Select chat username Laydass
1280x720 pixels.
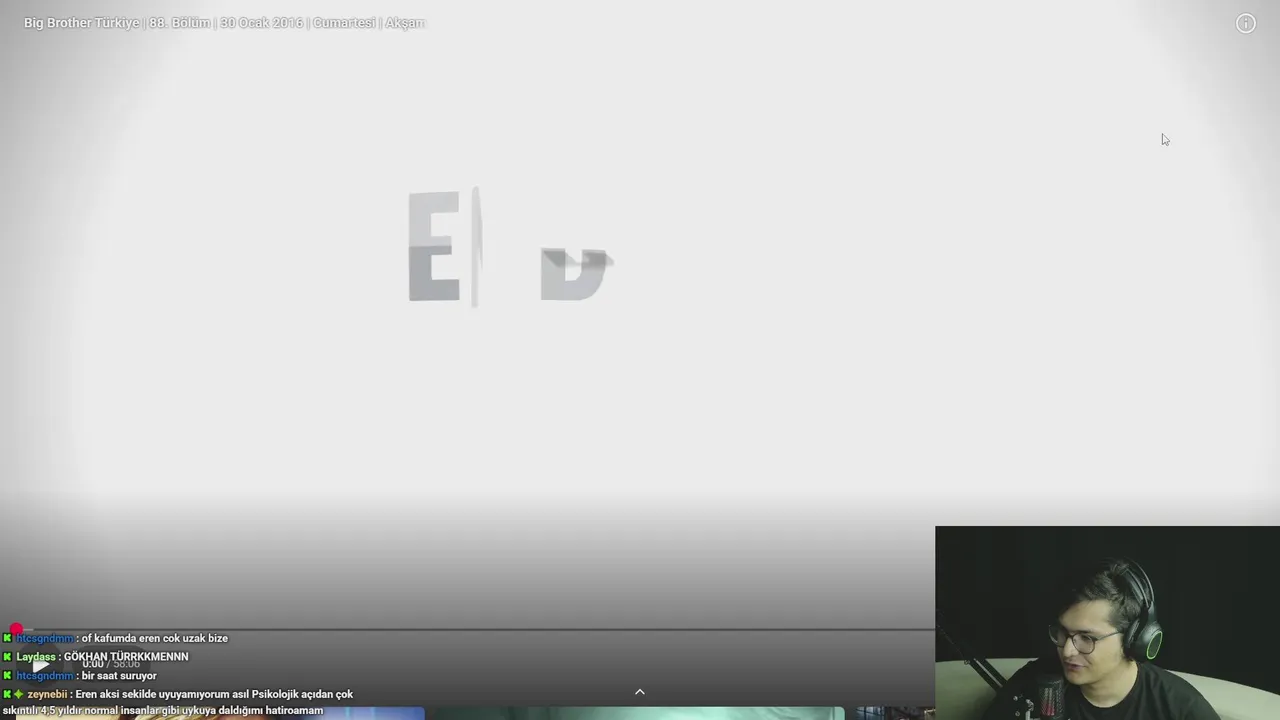[x=36, y=657]
